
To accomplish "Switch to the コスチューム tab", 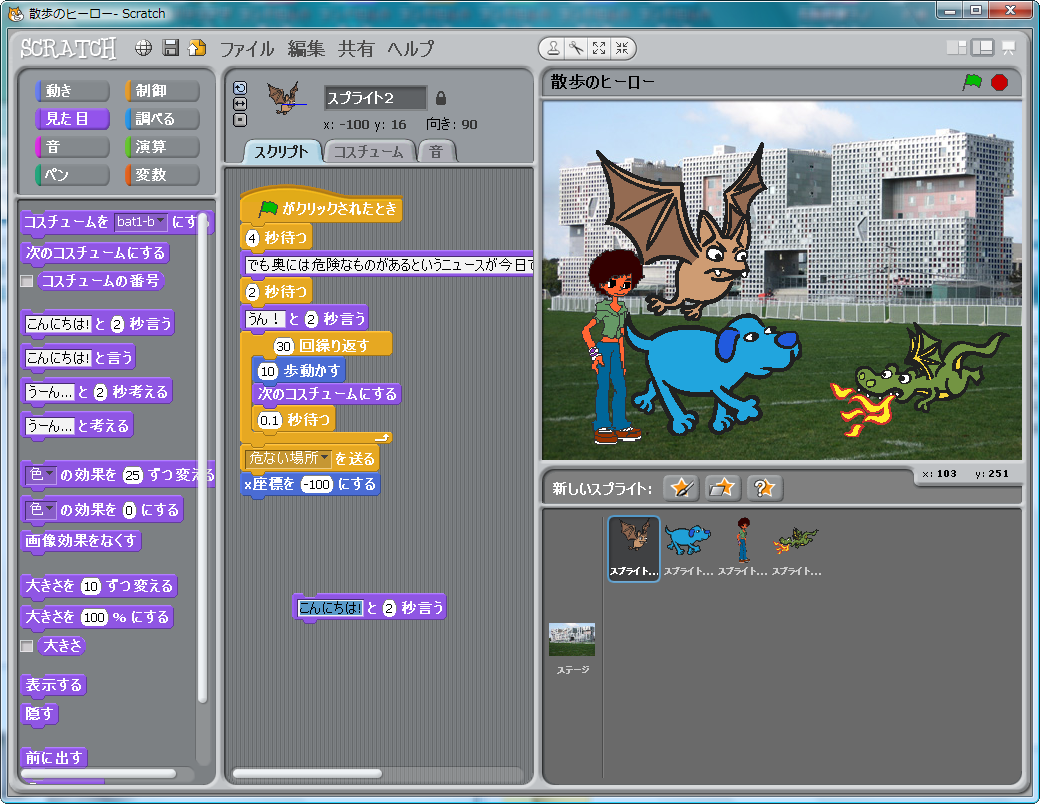I will tap(368, 152).
